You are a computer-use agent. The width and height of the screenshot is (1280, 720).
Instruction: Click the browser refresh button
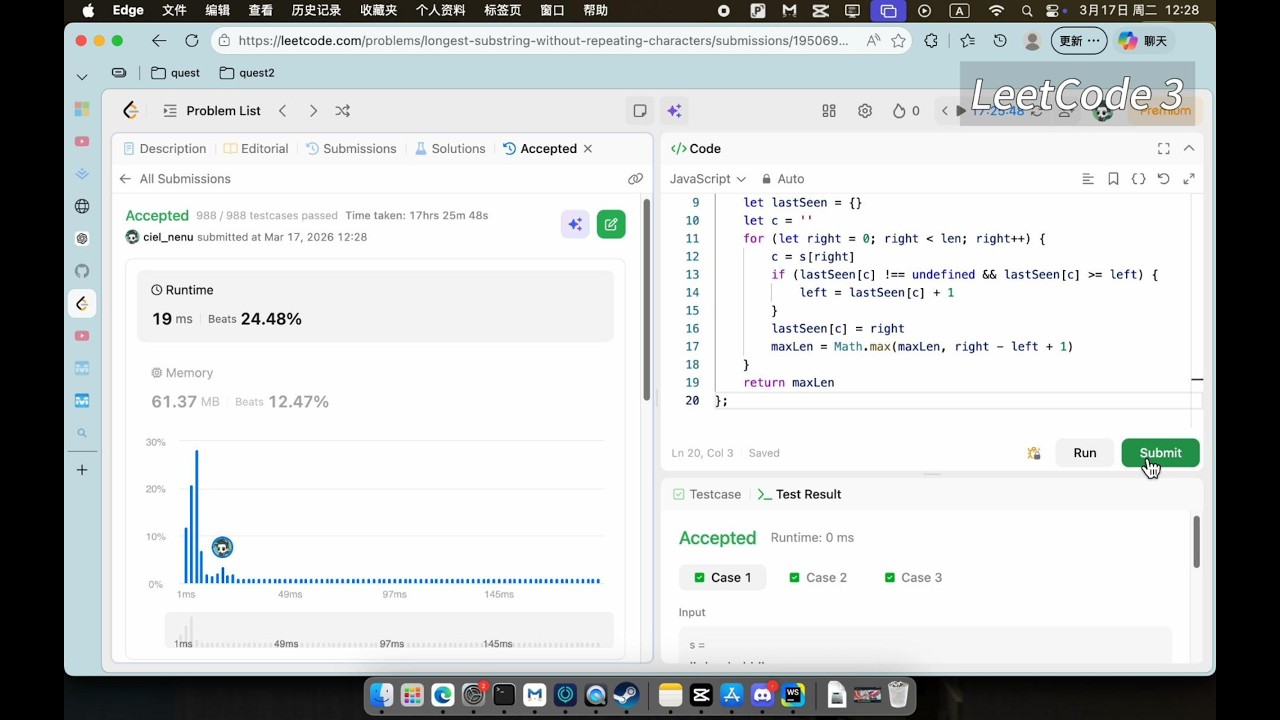coord(192,41)
